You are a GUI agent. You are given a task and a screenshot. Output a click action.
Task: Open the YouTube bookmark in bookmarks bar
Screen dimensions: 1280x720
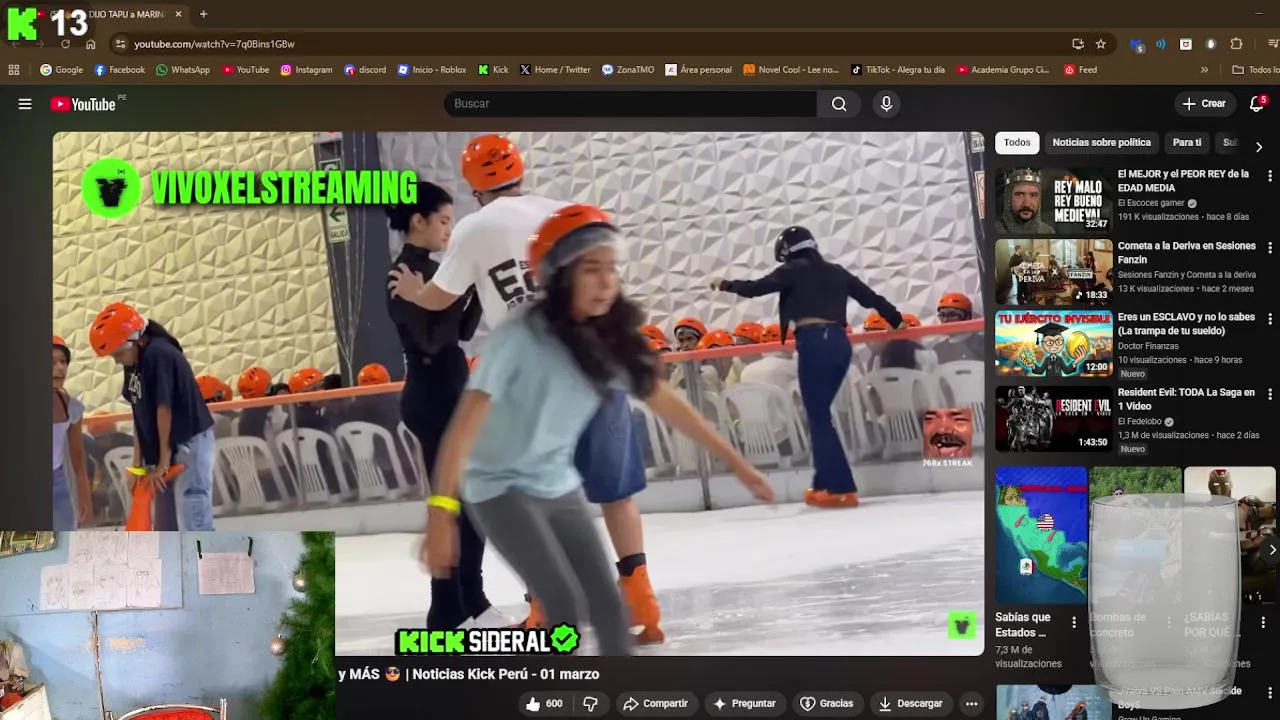click(x=246, y=70)
